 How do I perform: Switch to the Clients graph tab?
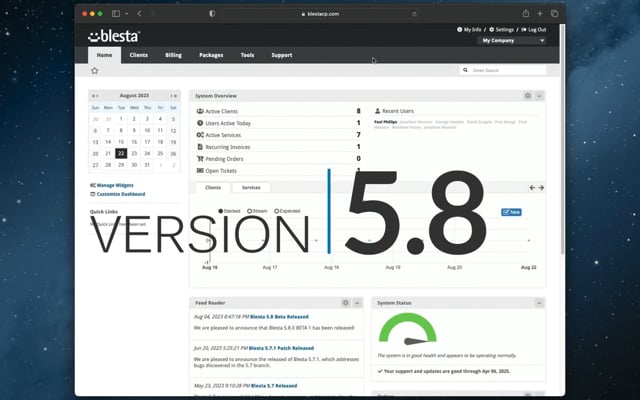pyautogui.click(x=213, y=187)
